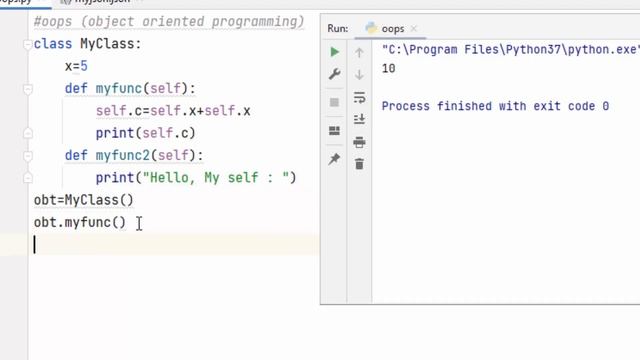Click the obt=MyClass() line
This screenshot has height=360, width=640.
coord(84,200)
